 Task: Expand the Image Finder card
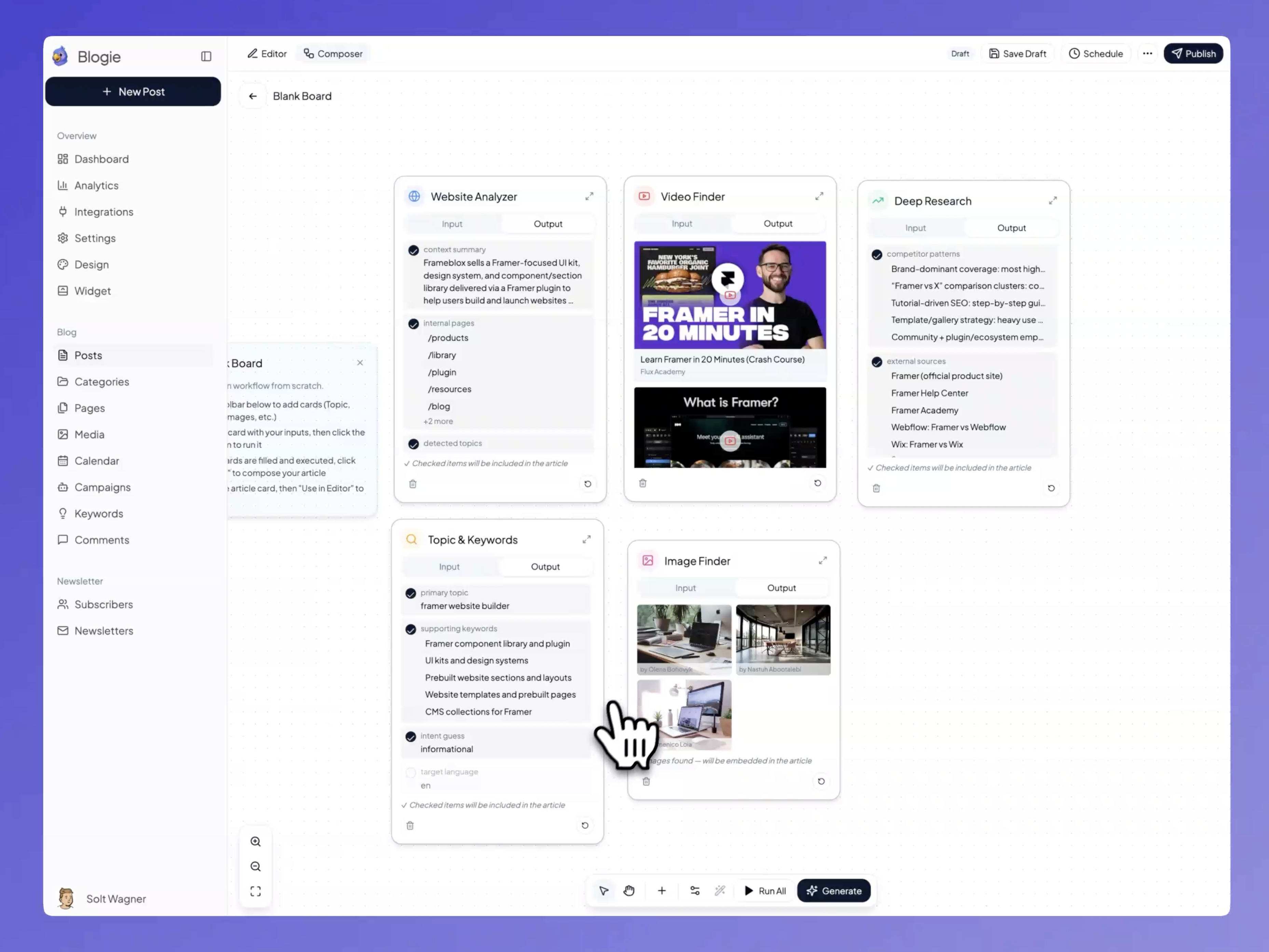point(823,561)
